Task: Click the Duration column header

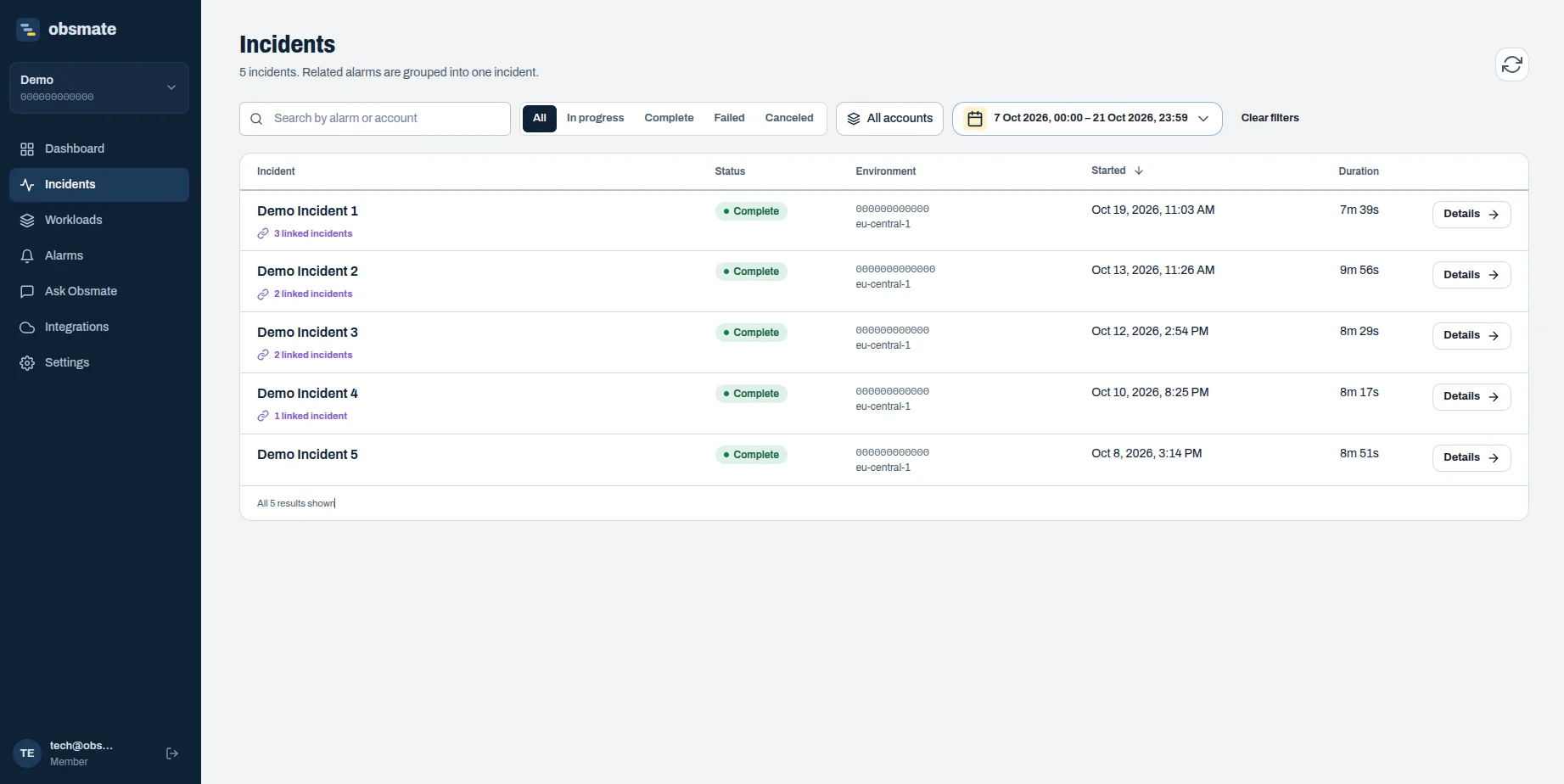Action: tap(1359, 171)
